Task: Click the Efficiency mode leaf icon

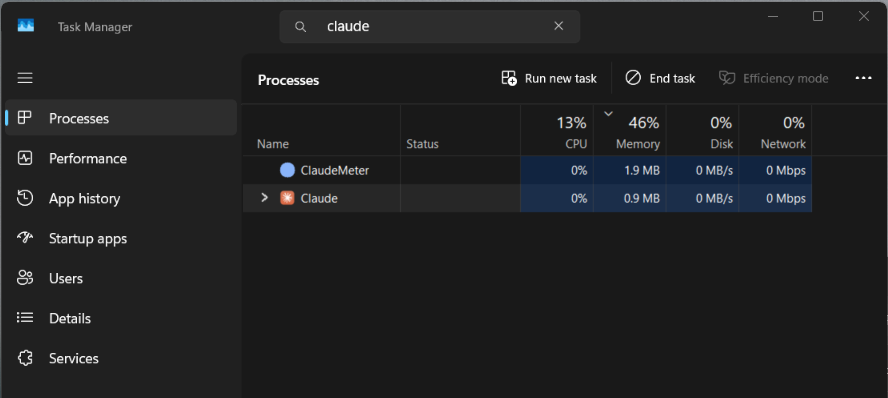Action: click(x=727, y=78)
